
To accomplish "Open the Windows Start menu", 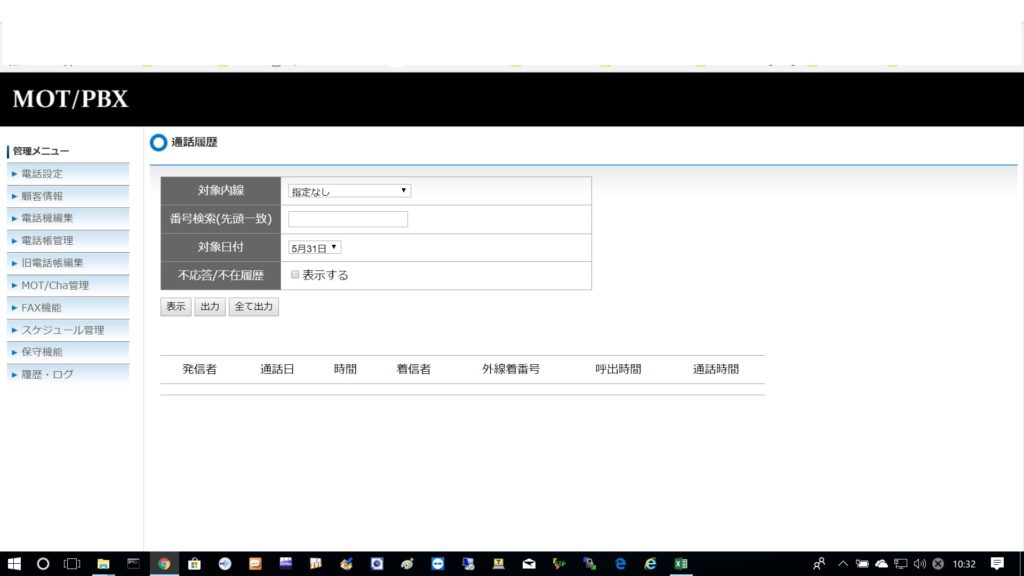I will coord(14,564).
